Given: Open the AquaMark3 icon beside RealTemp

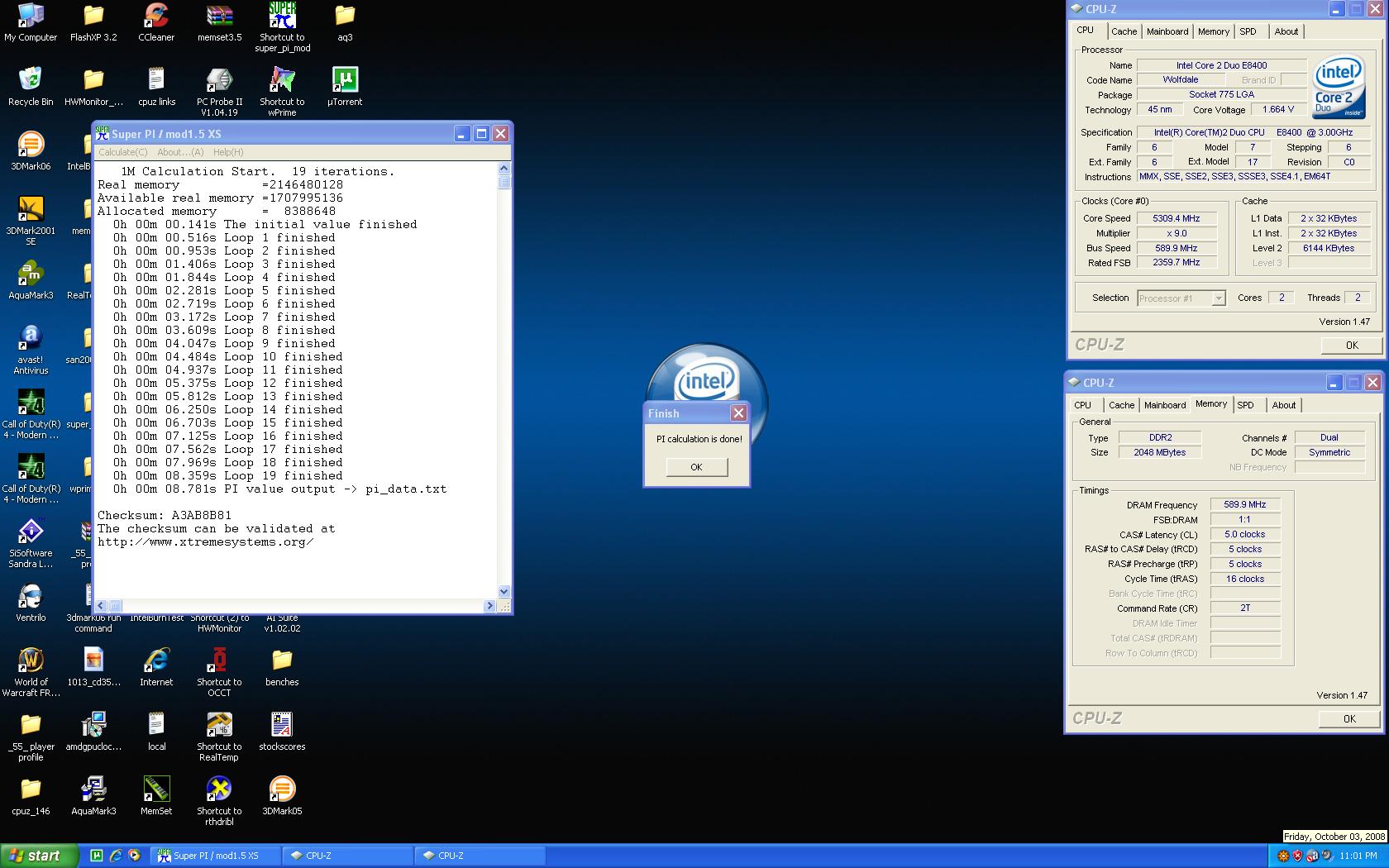Looking at the screenshot, I should [31, 280].
